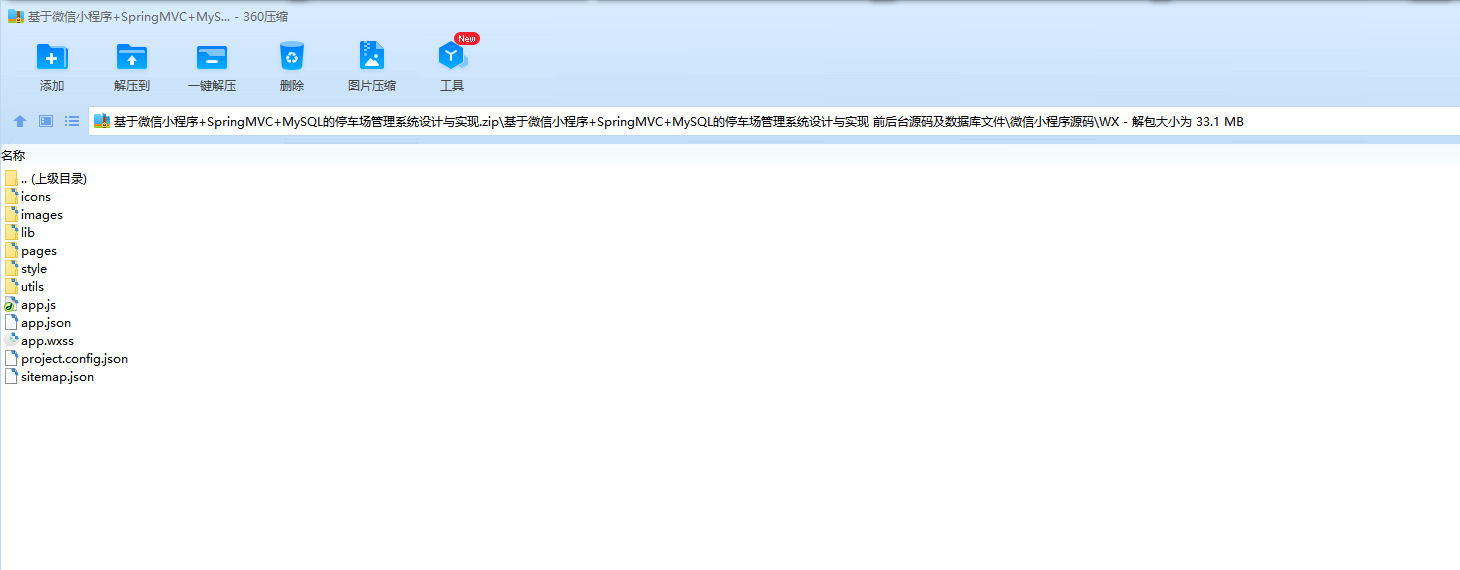Click the images folder icon

(x=11, y=214)
